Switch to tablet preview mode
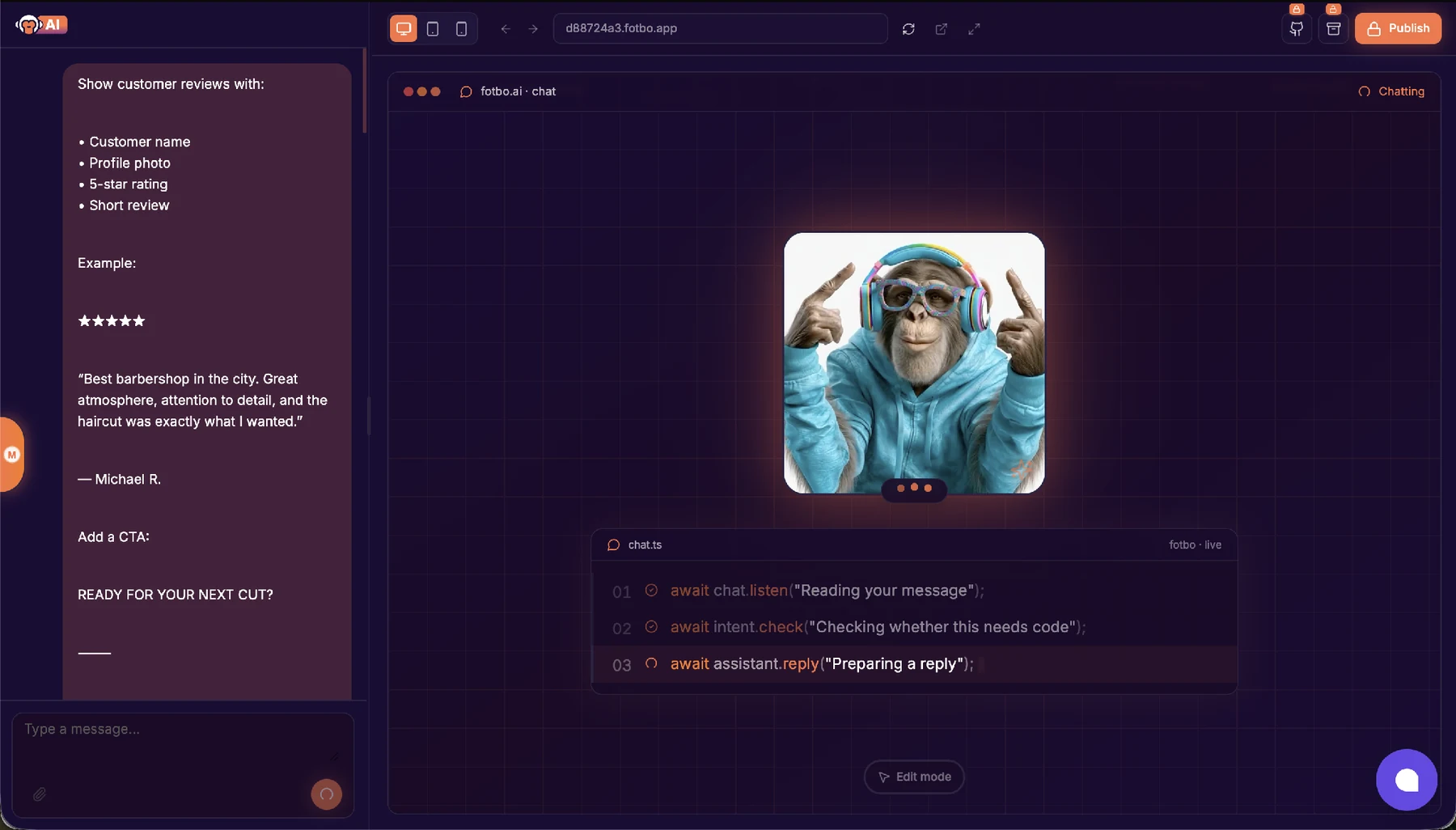 point(433,28)
